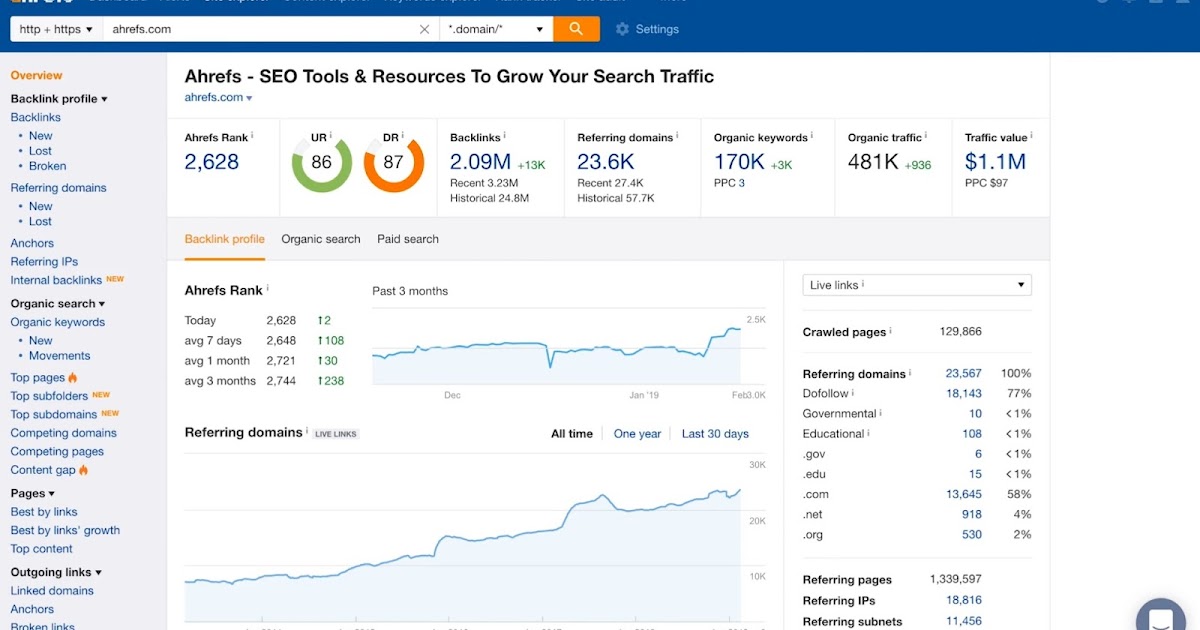Click the orange search magnifying glass icon

click(x=577, y=29)
